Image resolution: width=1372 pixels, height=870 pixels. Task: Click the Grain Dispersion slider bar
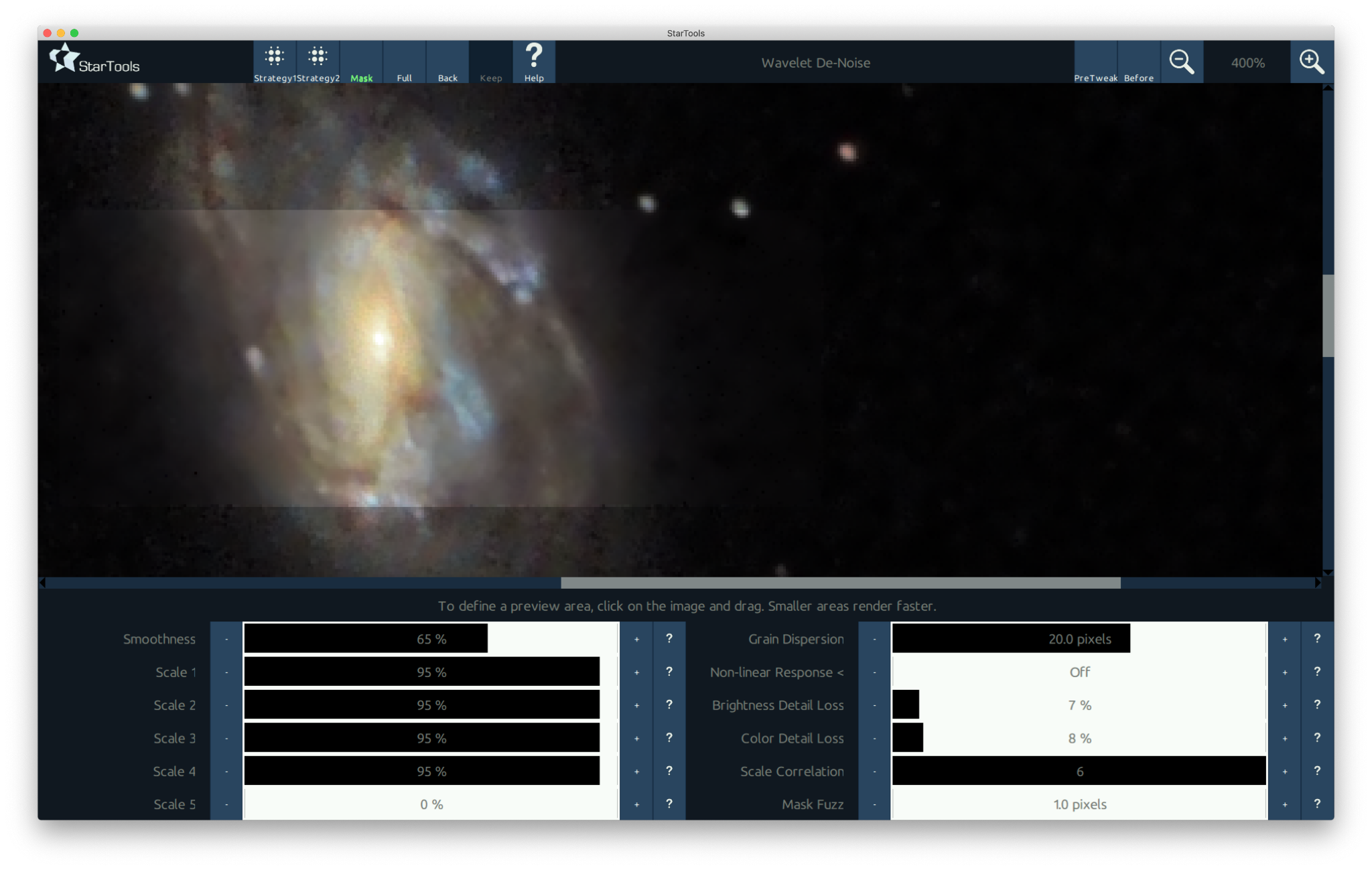[1079, 638]
